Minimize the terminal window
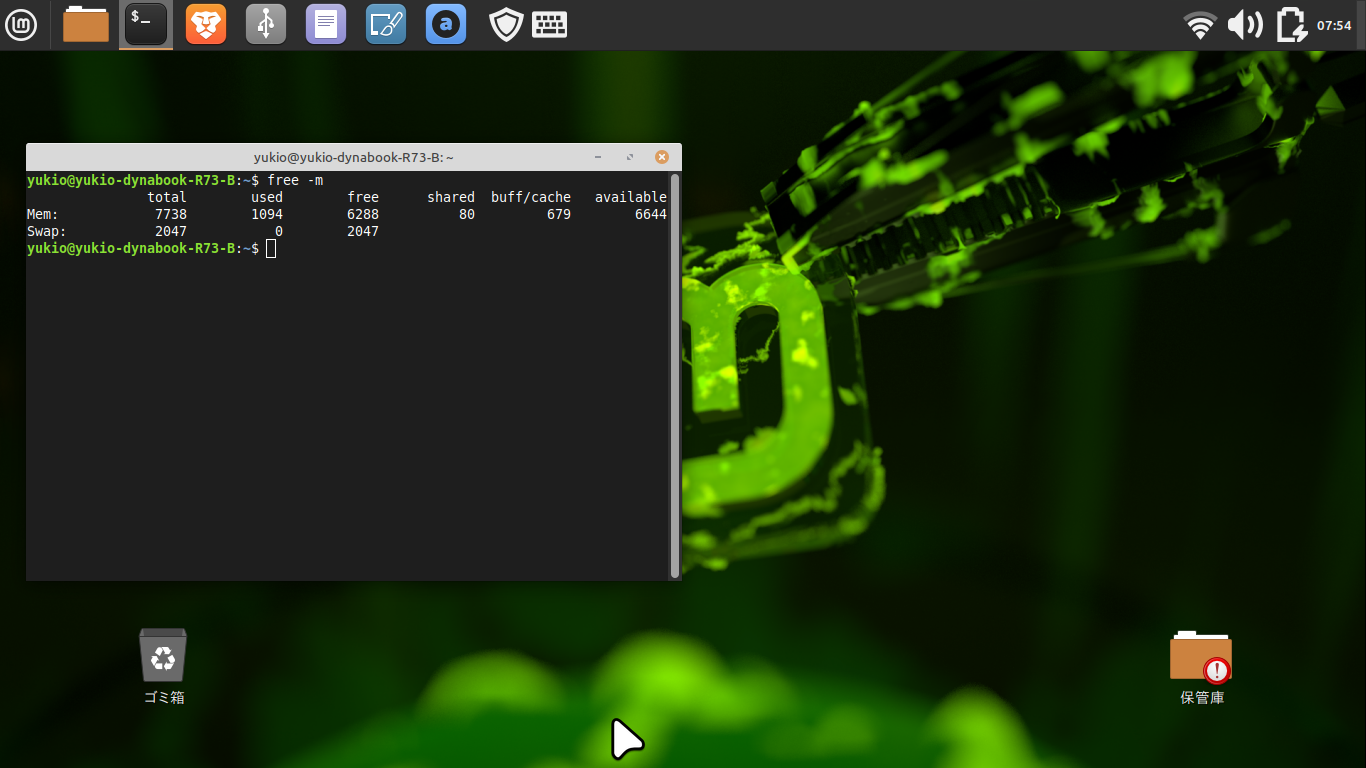1366x768 pixels. pyautogui.click(x=598, y=157)
